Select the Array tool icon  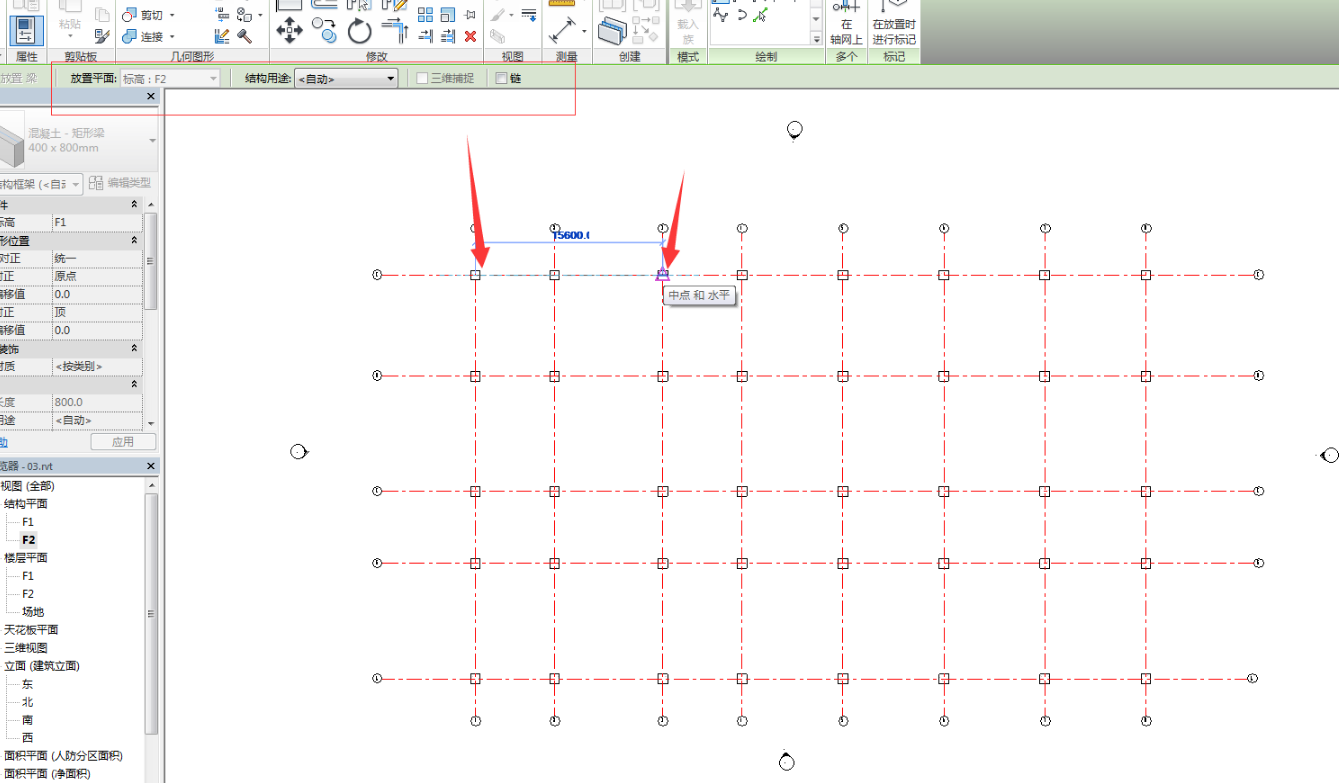point(426,15)
